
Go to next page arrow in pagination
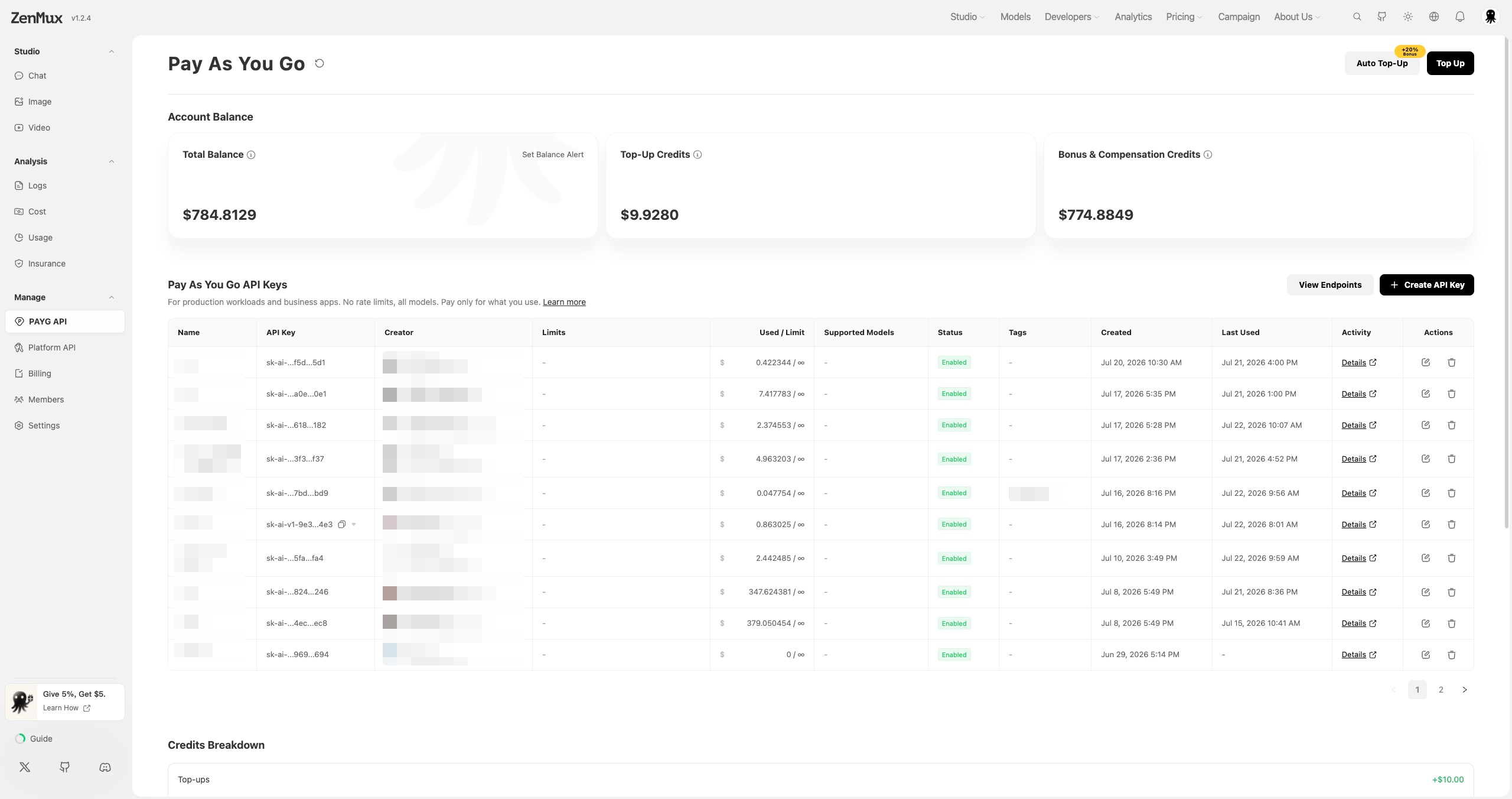point(1465,690)
